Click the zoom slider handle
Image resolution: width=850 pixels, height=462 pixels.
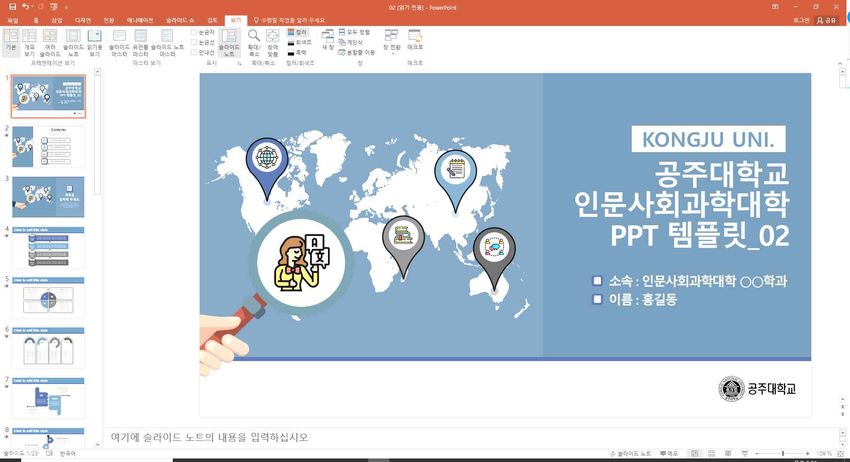[x=782, y=453]
